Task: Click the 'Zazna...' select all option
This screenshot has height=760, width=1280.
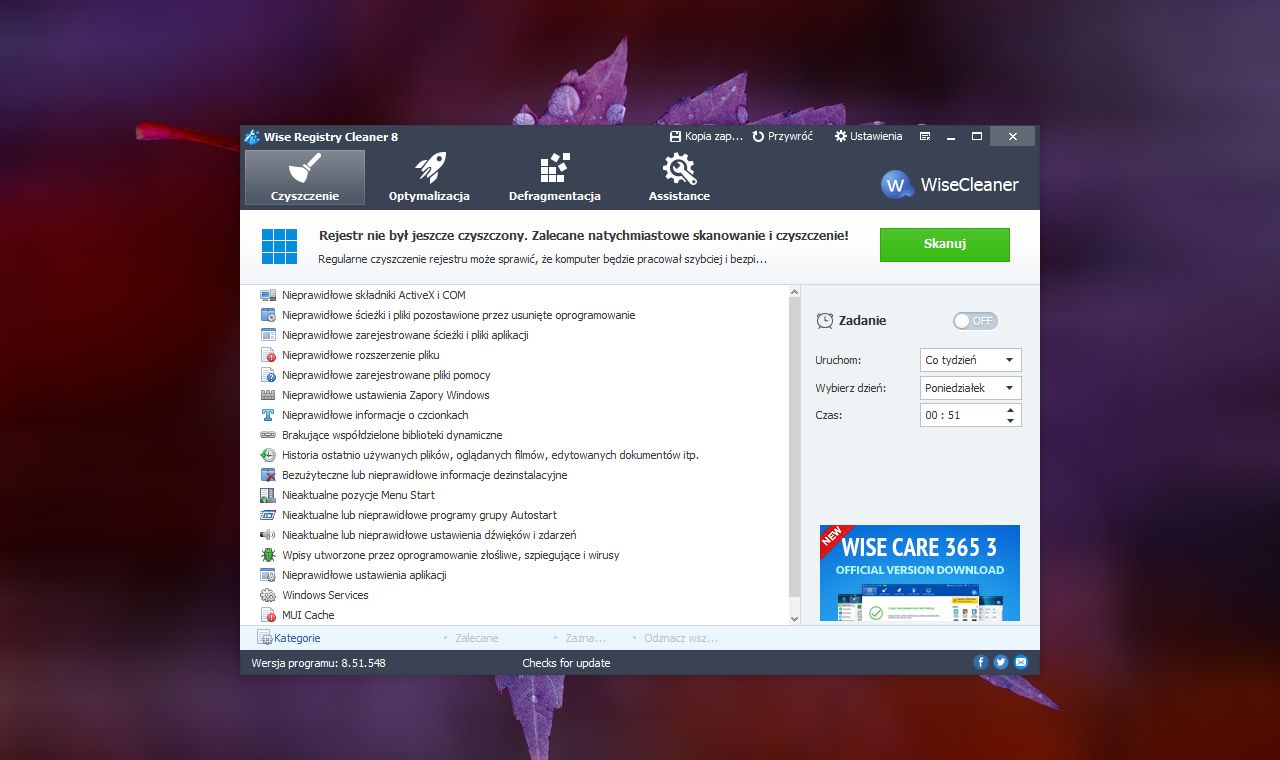Action: (x=585, y=638)
